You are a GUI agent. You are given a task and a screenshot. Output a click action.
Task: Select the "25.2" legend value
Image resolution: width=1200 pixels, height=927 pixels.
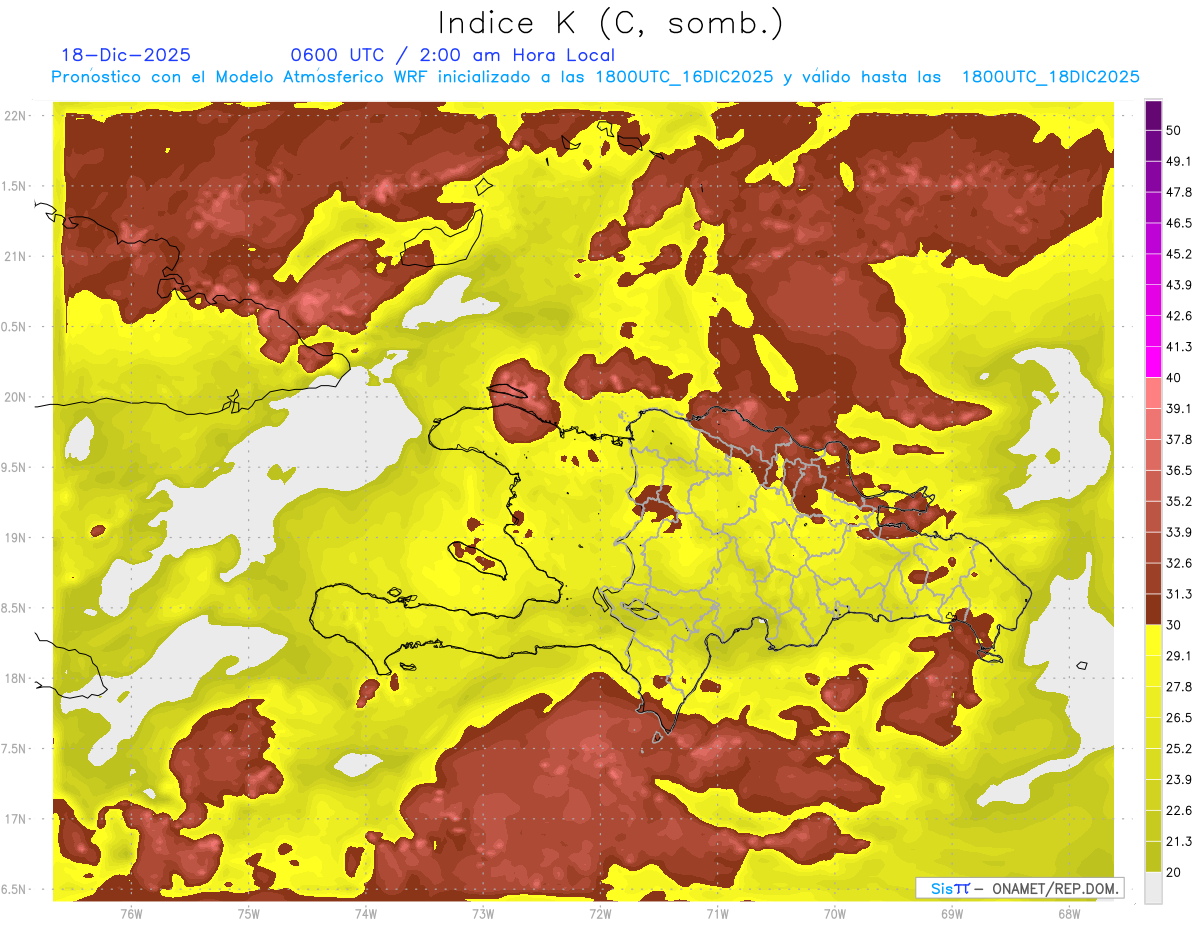pyautogui.click(x=1178, y=748)
